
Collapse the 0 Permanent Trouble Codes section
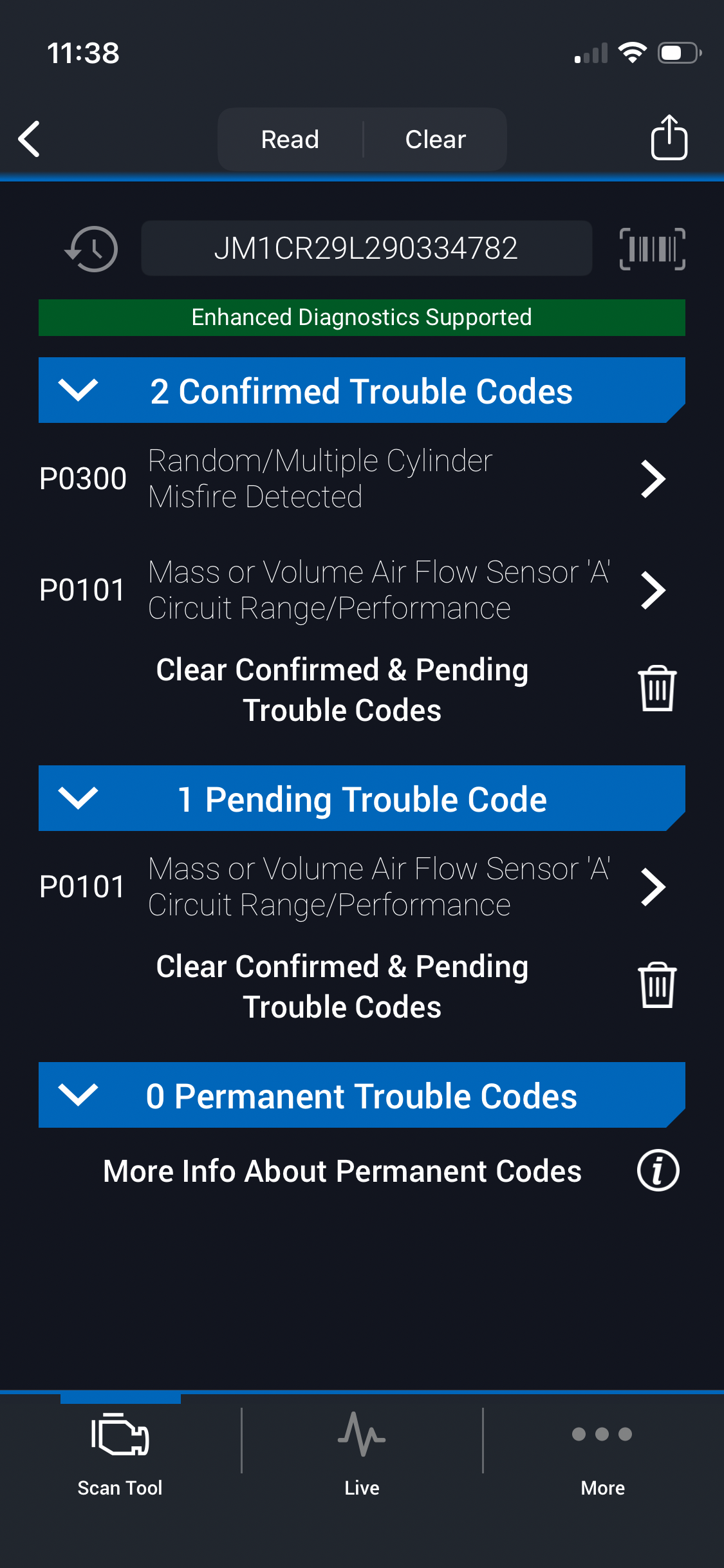(78, 1095)
